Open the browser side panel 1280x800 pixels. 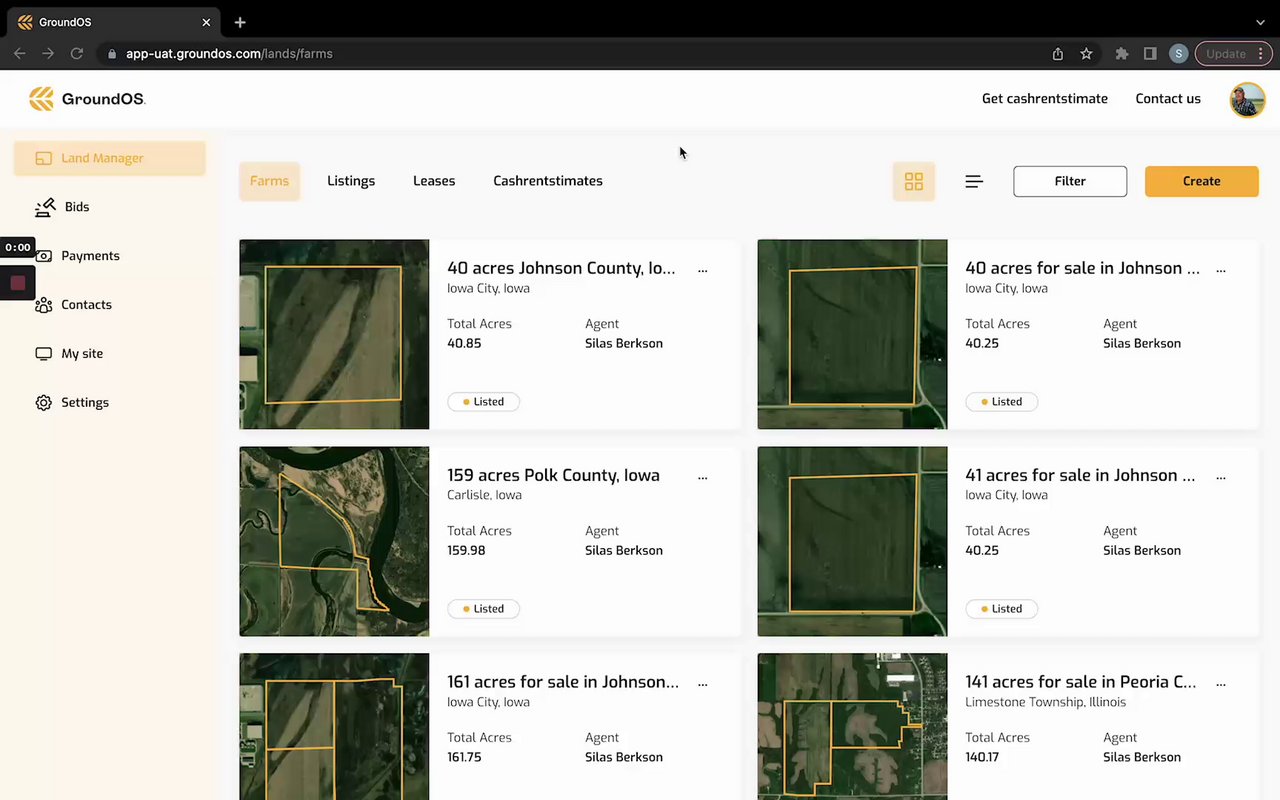tap(1150, 54)
